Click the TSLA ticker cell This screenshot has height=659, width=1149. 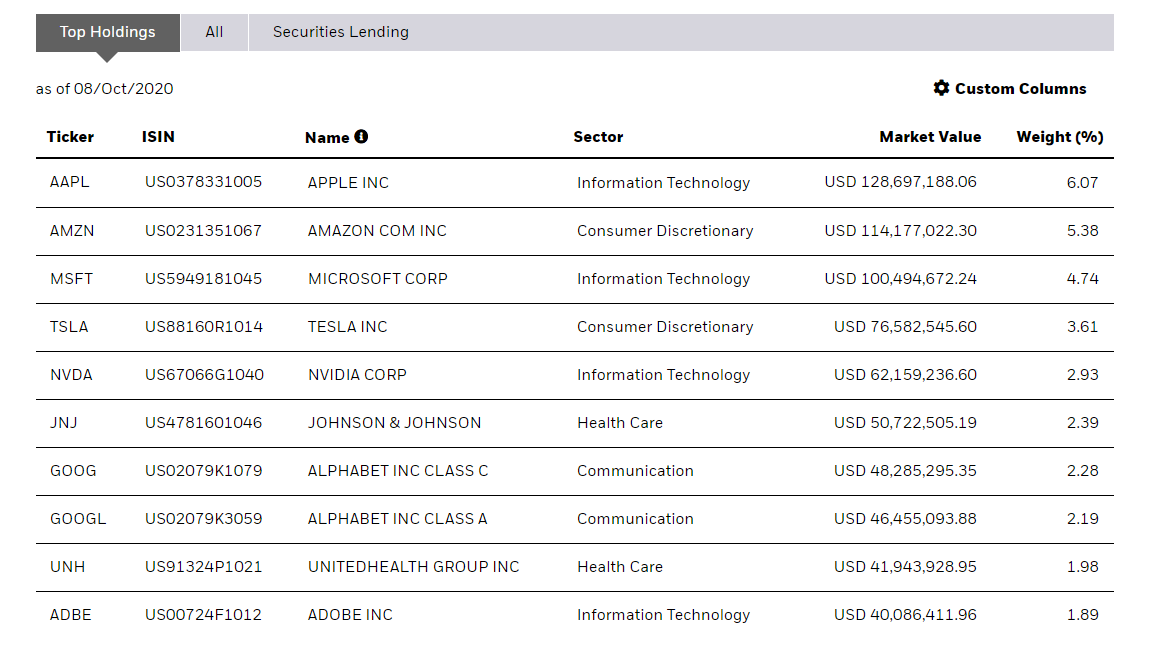pos(69,327)
